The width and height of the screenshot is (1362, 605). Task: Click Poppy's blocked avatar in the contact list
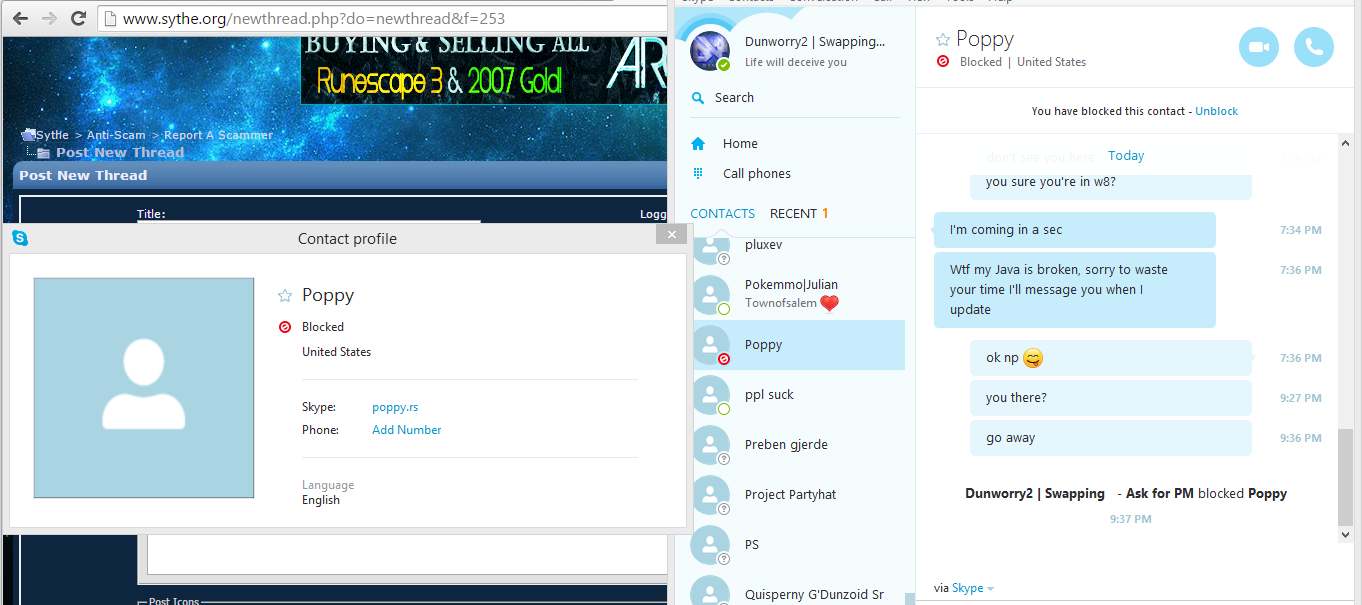click(x=711, y=345)
